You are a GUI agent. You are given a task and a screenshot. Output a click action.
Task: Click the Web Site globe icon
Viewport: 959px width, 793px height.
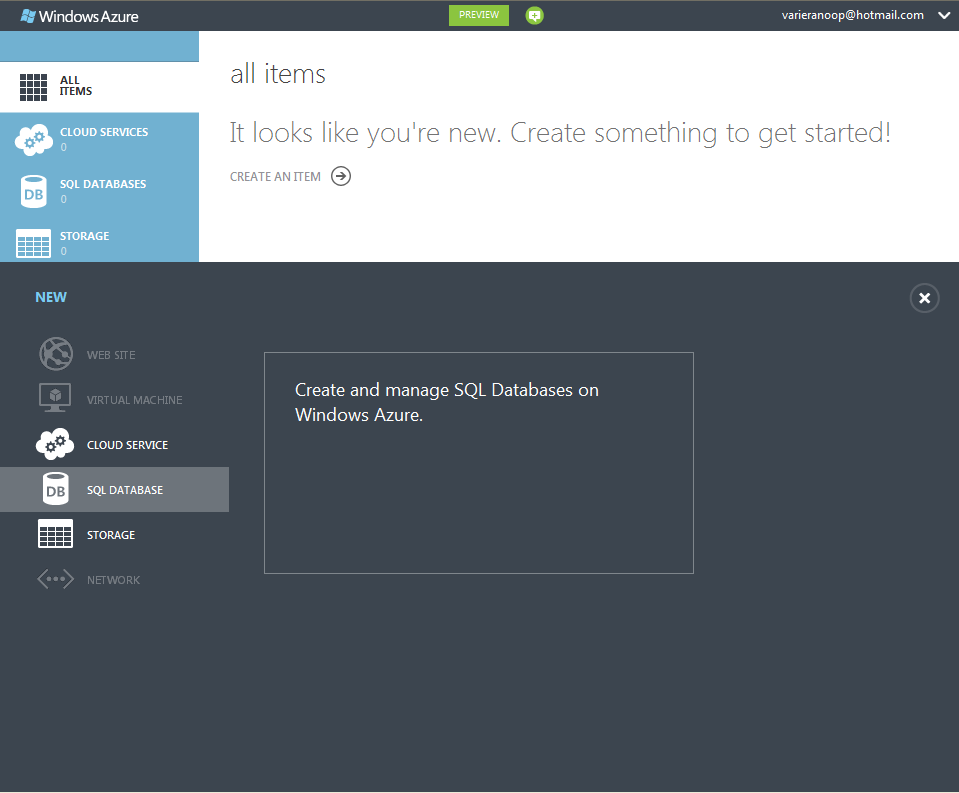[56, 354]
